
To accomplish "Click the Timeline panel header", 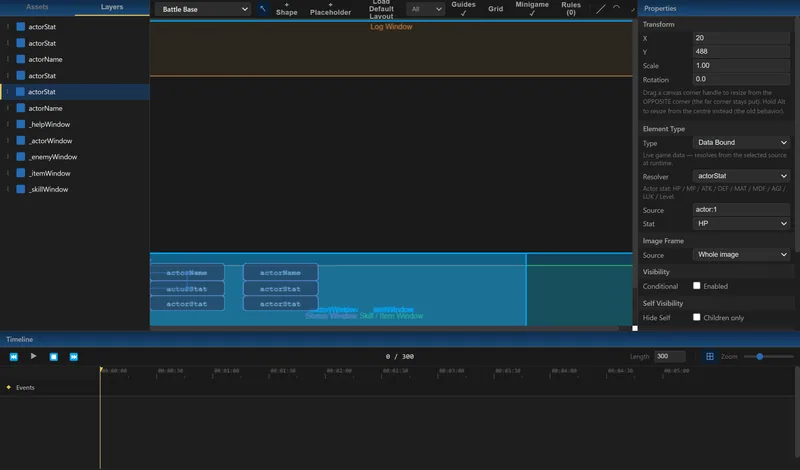I will tap(400, 339).
